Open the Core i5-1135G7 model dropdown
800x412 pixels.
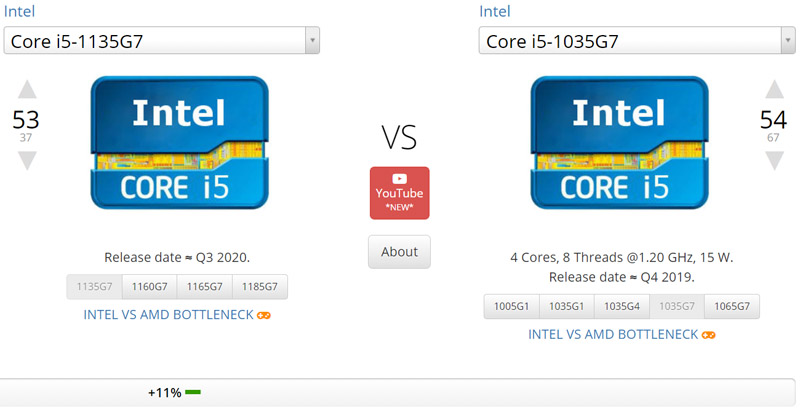[162, 41]
